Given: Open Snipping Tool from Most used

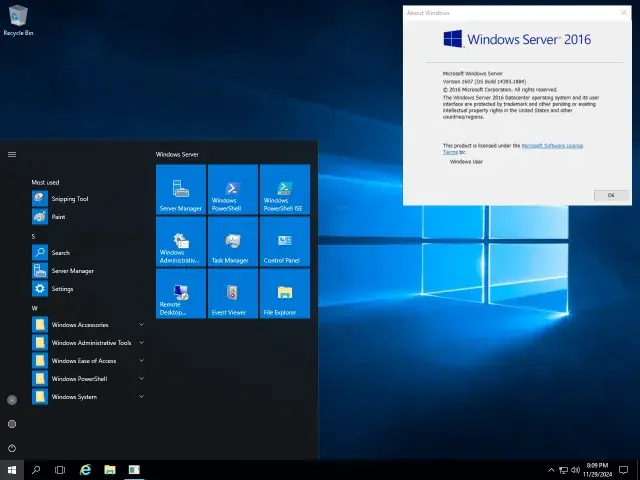Looking at the screenshot, I should tap(88, 199).
